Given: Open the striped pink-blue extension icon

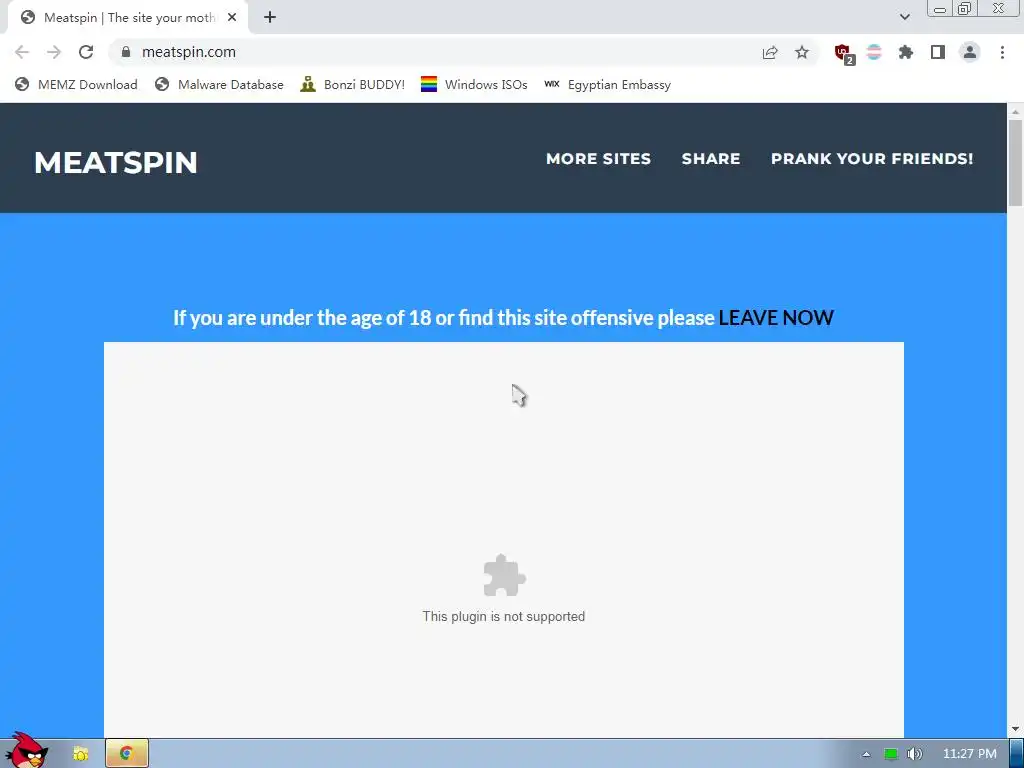Looking at the screenshot, I should [x=874, y=52].
